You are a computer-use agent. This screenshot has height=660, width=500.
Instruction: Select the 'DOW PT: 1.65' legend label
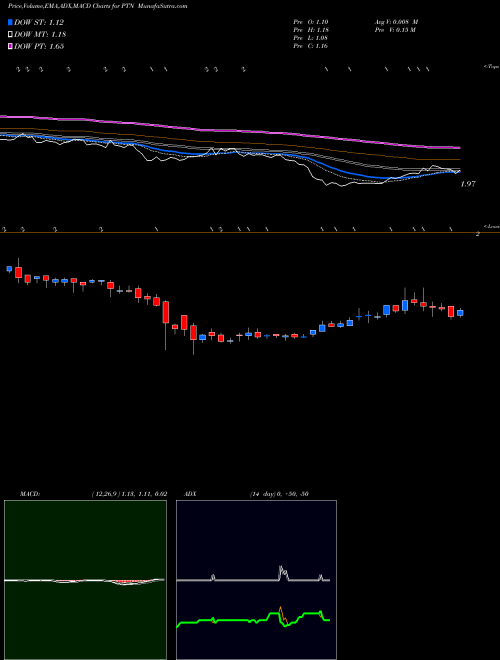click(39, 47)
